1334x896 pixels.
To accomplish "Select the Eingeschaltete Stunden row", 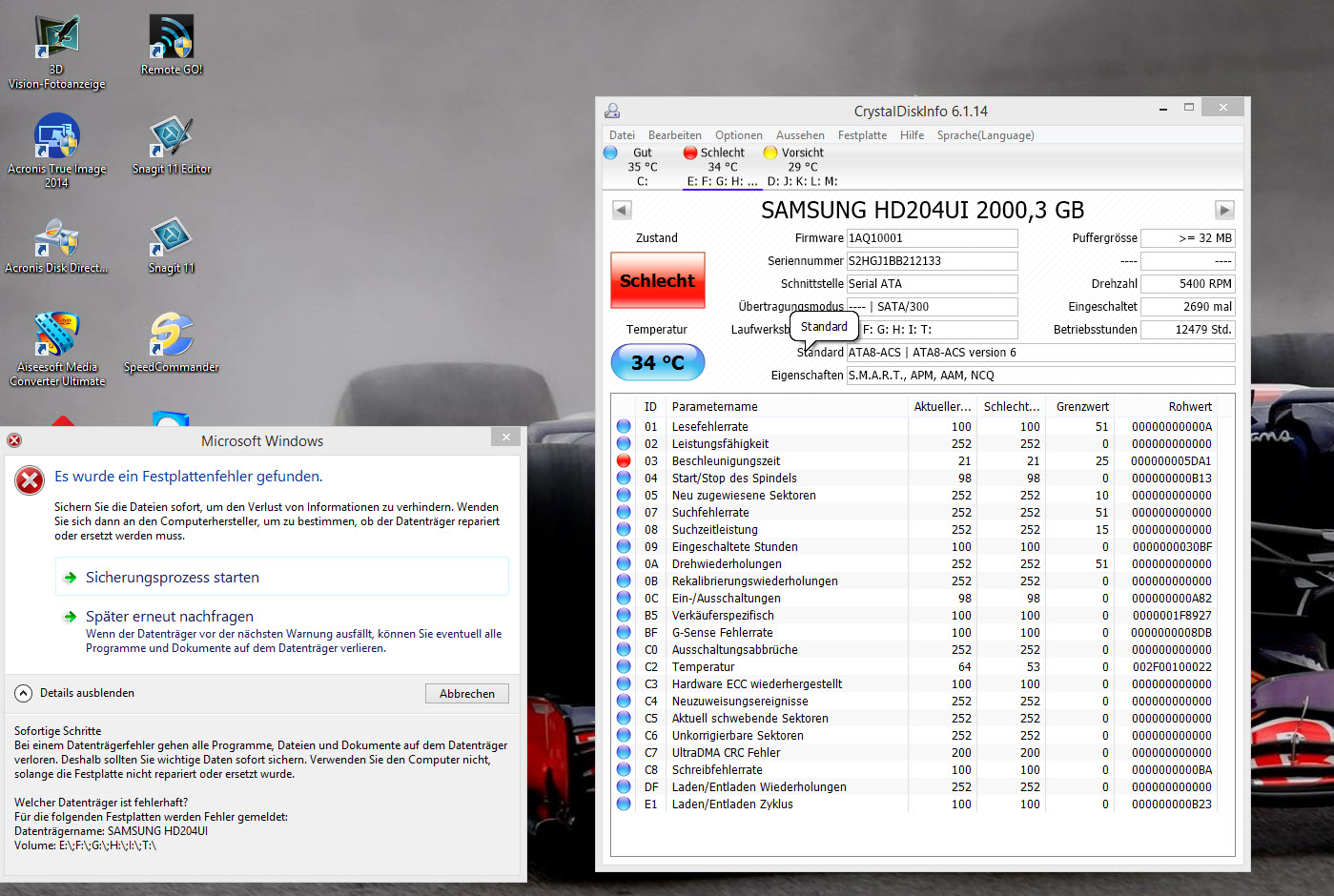I will pos(915,546).
